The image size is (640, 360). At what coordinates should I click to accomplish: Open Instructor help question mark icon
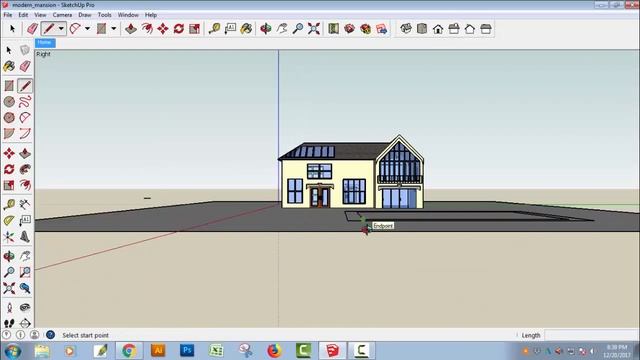(x=50, y=335)
